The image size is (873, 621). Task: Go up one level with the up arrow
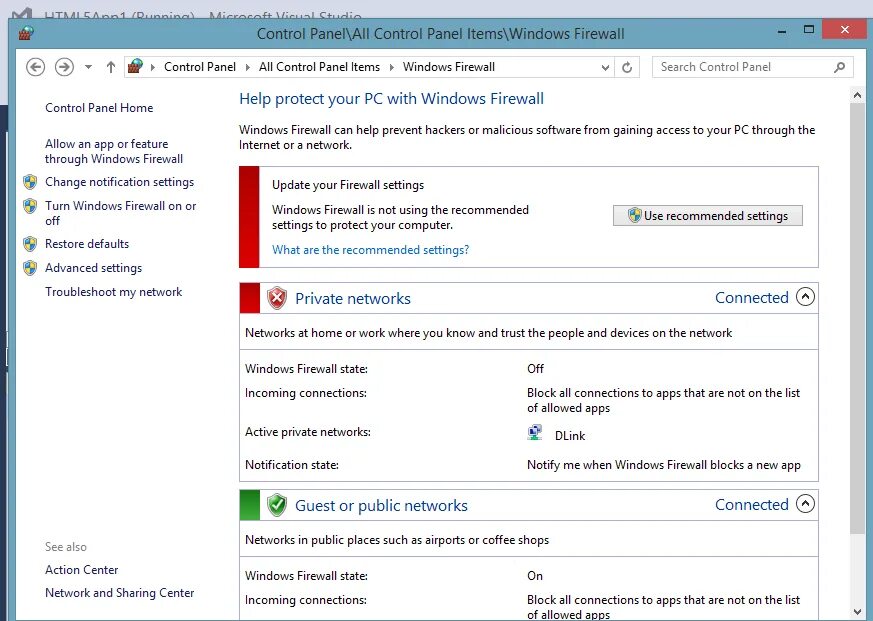coord(111,67)
